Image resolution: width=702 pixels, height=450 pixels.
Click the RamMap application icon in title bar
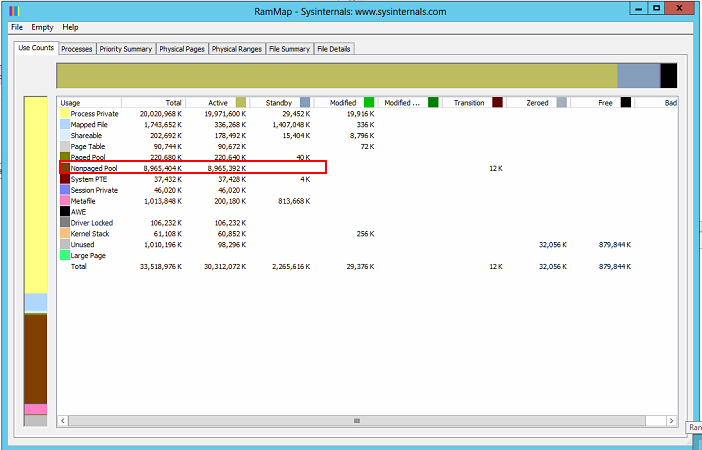pyautogui.click(x=14, y=11)
